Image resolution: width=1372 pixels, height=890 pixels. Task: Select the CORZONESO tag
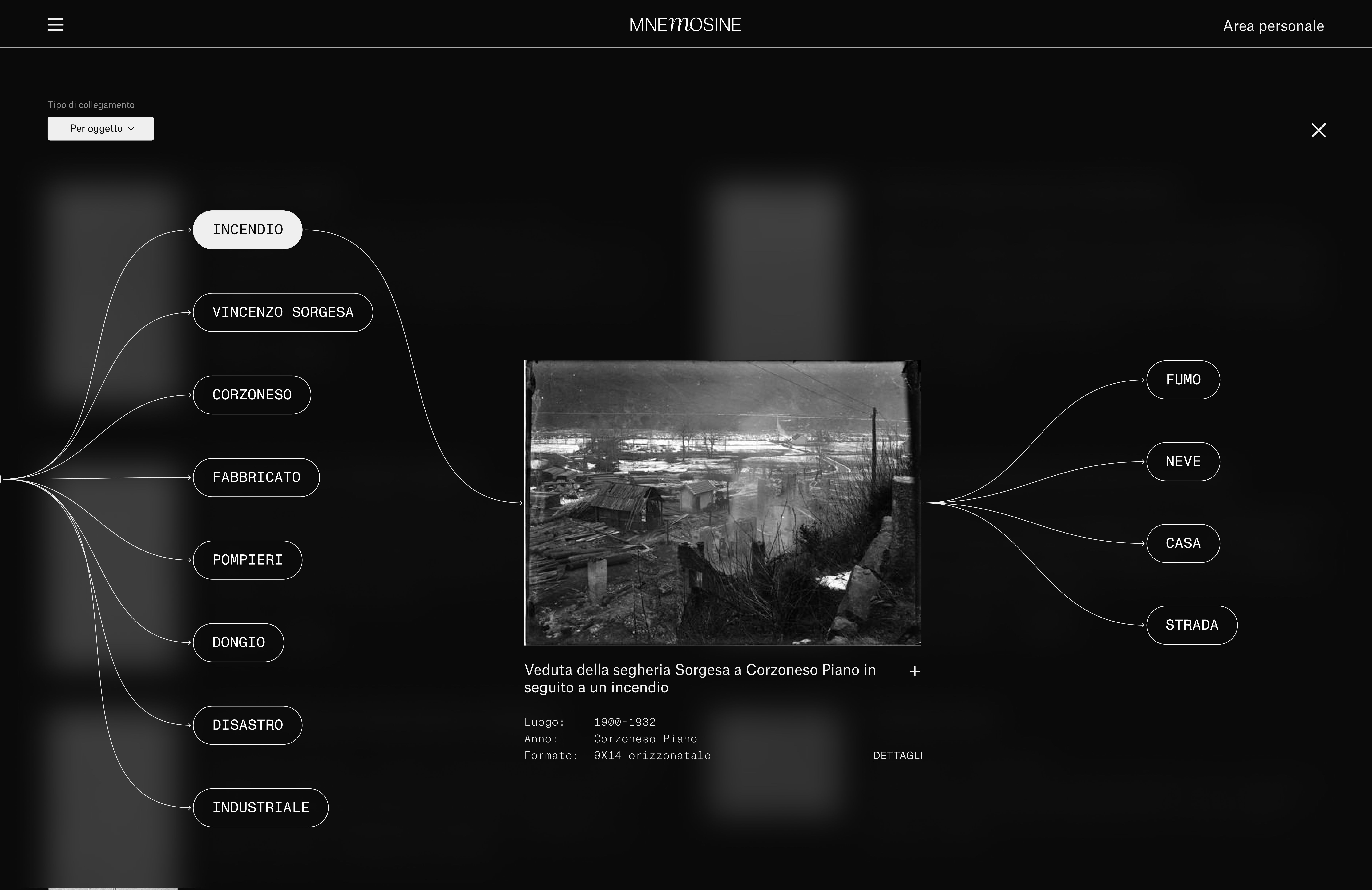coord(252,395)
